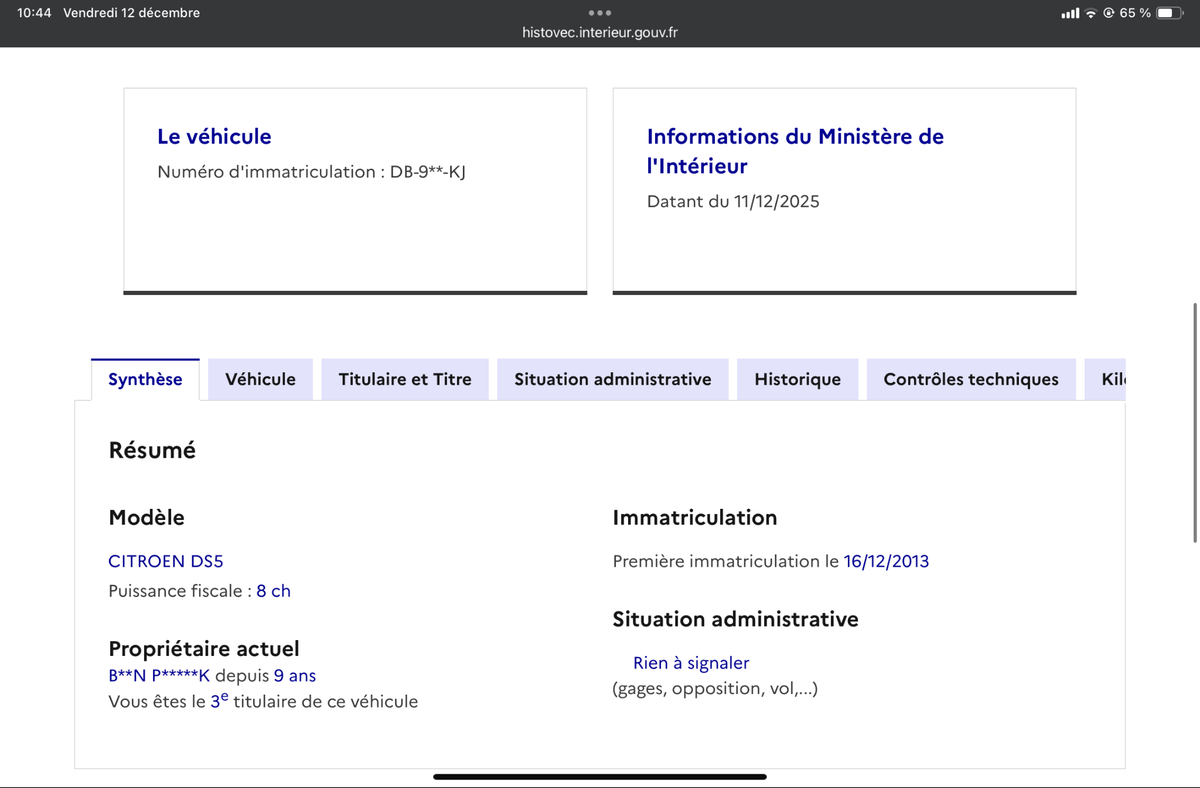This screenshot has width=1200, height=788.
Task: Click the 3e titulaire text line
Action: click(x=263, y=701)
